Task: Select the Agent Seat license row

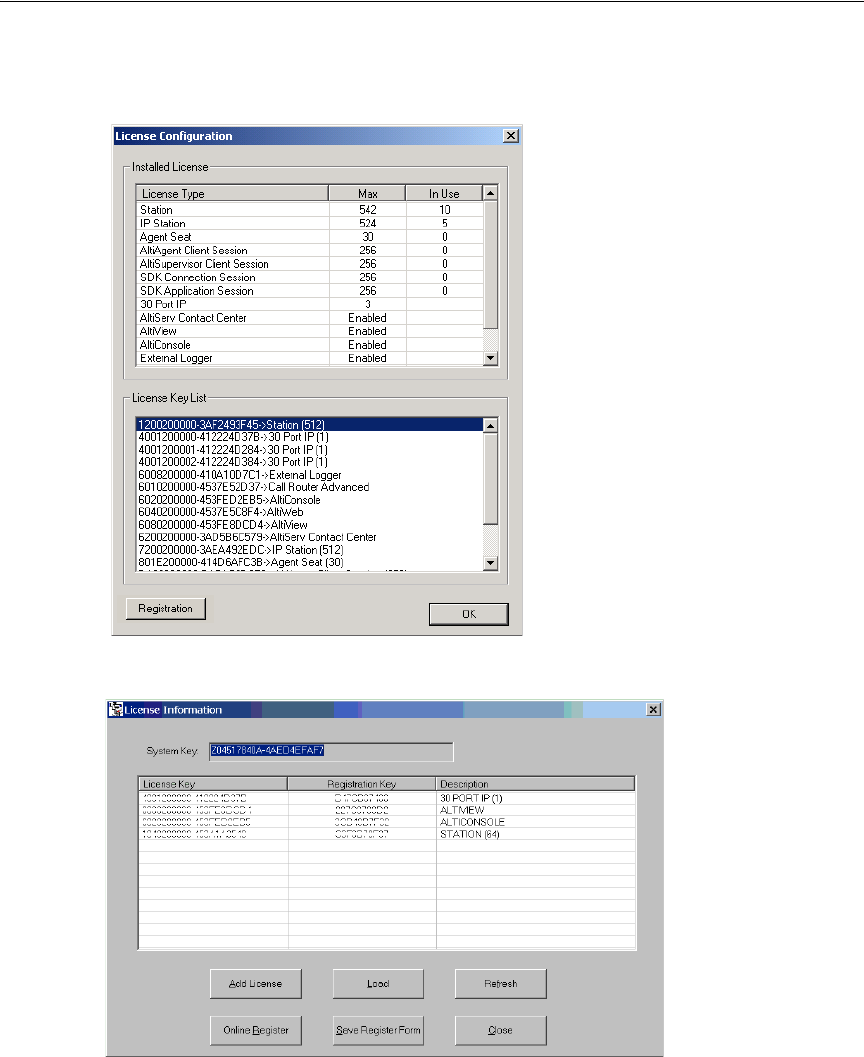Action: (x=310, y=237)
